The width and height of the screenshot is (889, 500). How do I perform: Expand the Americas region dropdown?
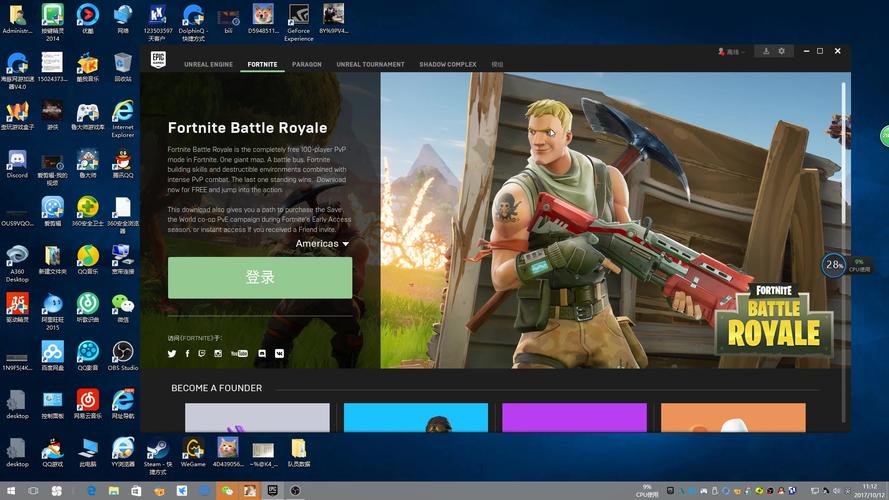(x=322, y=243)
